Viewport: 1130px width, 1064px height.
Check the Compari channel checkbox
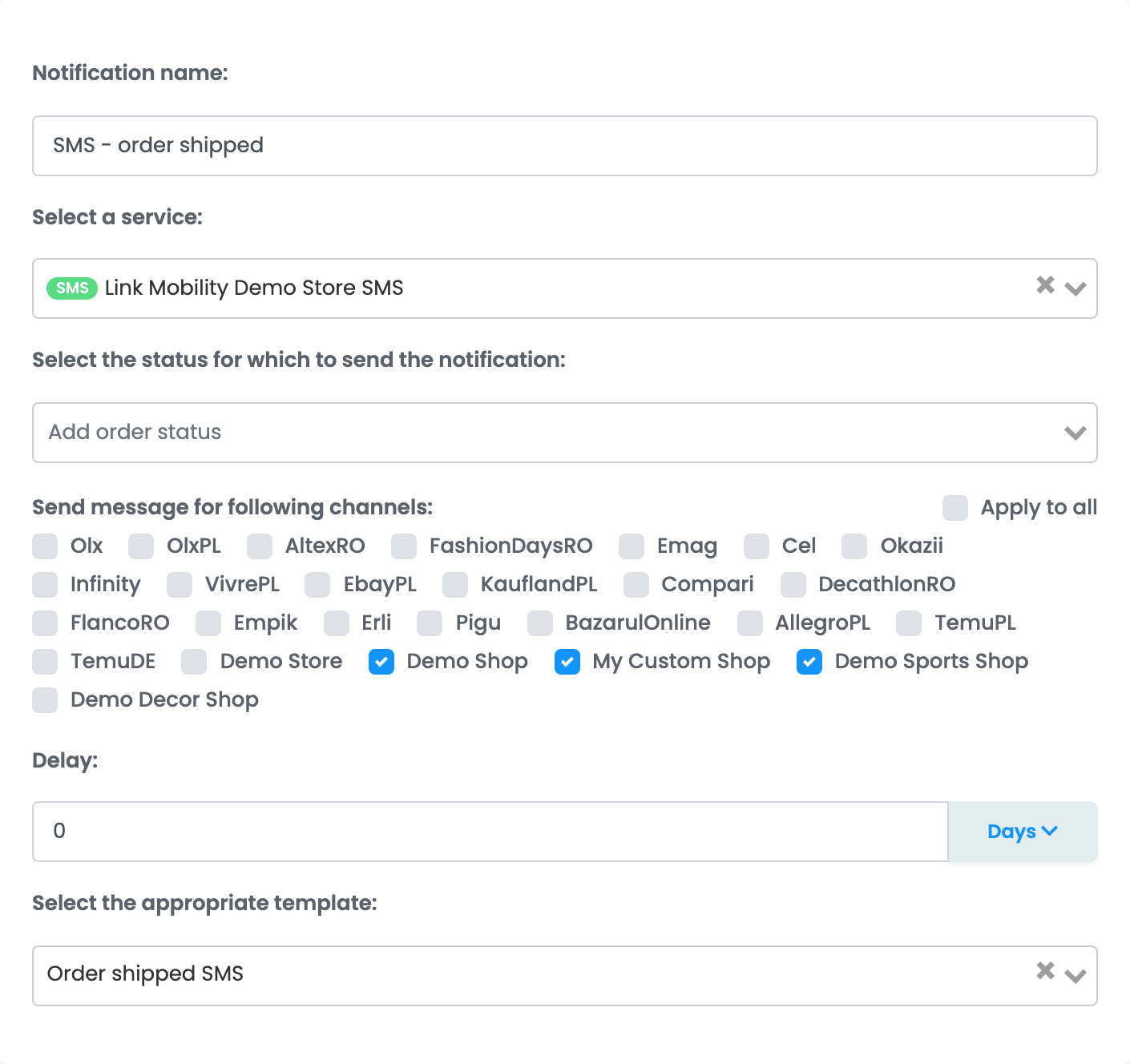[x=636, y=584]
